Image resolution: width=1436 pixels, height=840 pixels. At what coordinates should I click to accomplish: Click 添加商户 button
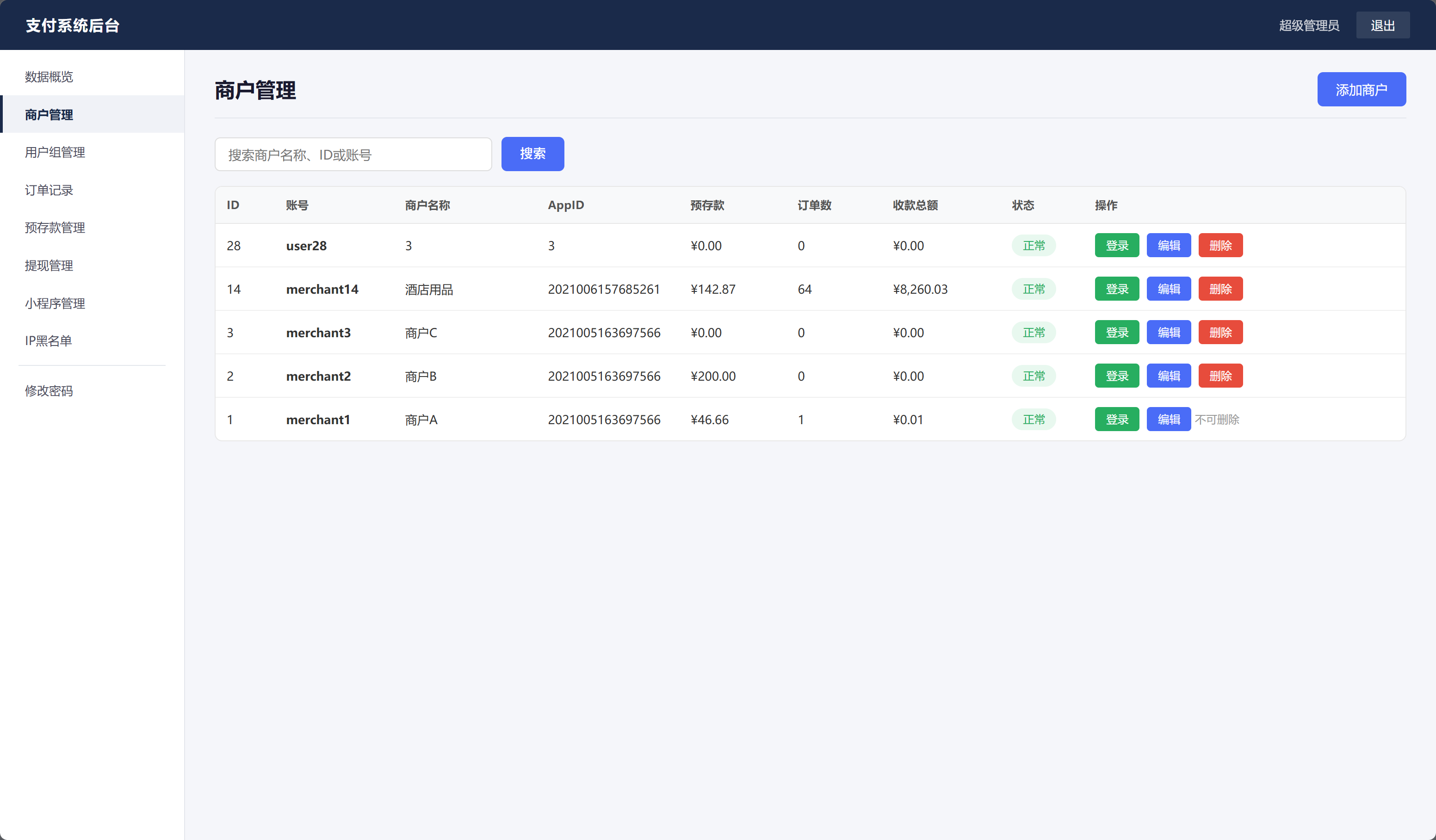coord(1362,89)
